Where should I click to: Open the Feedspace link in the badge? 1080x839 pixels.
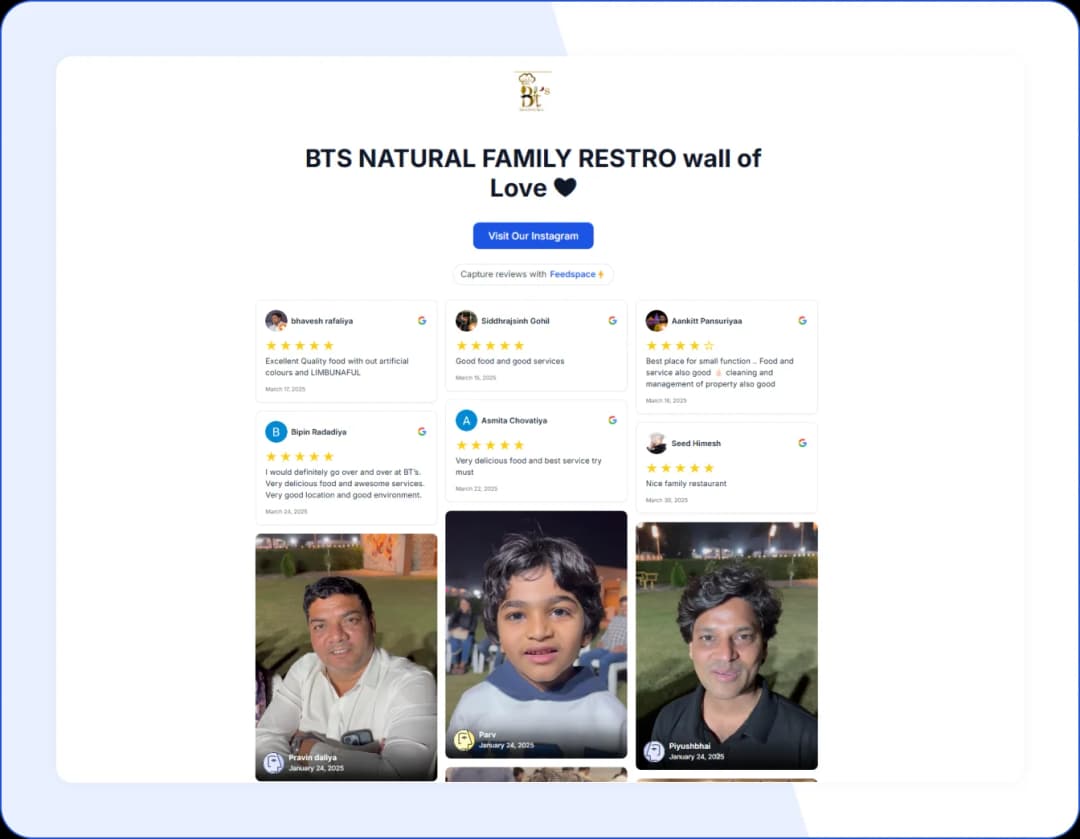click(x=572, y=274)
